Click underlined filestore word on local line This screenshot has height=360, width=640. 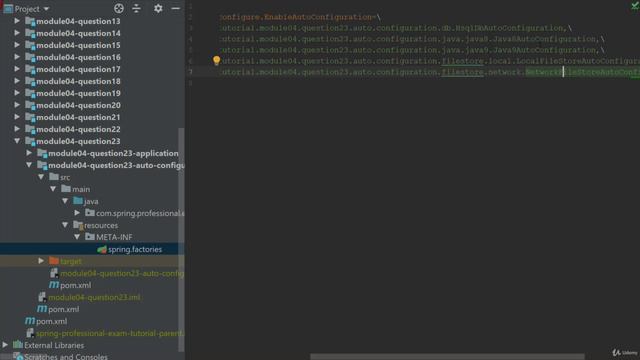pyautogui.click(x=462, y=61)
